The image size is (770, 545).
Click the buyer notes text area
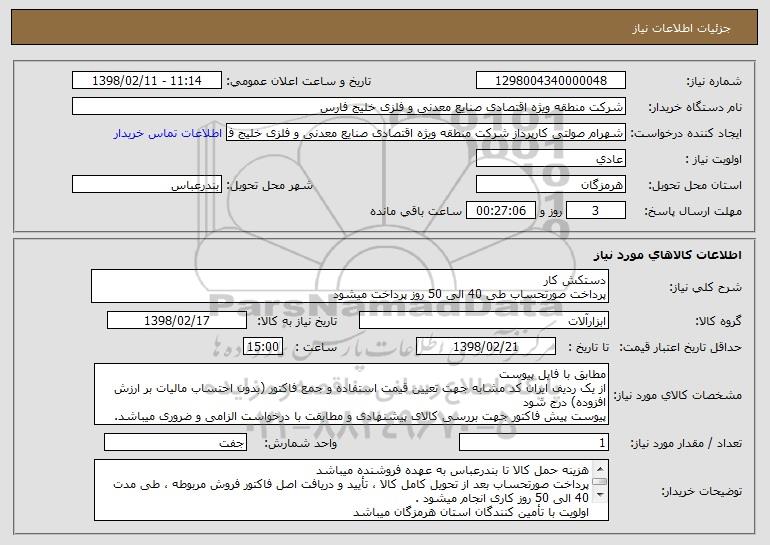351,490
